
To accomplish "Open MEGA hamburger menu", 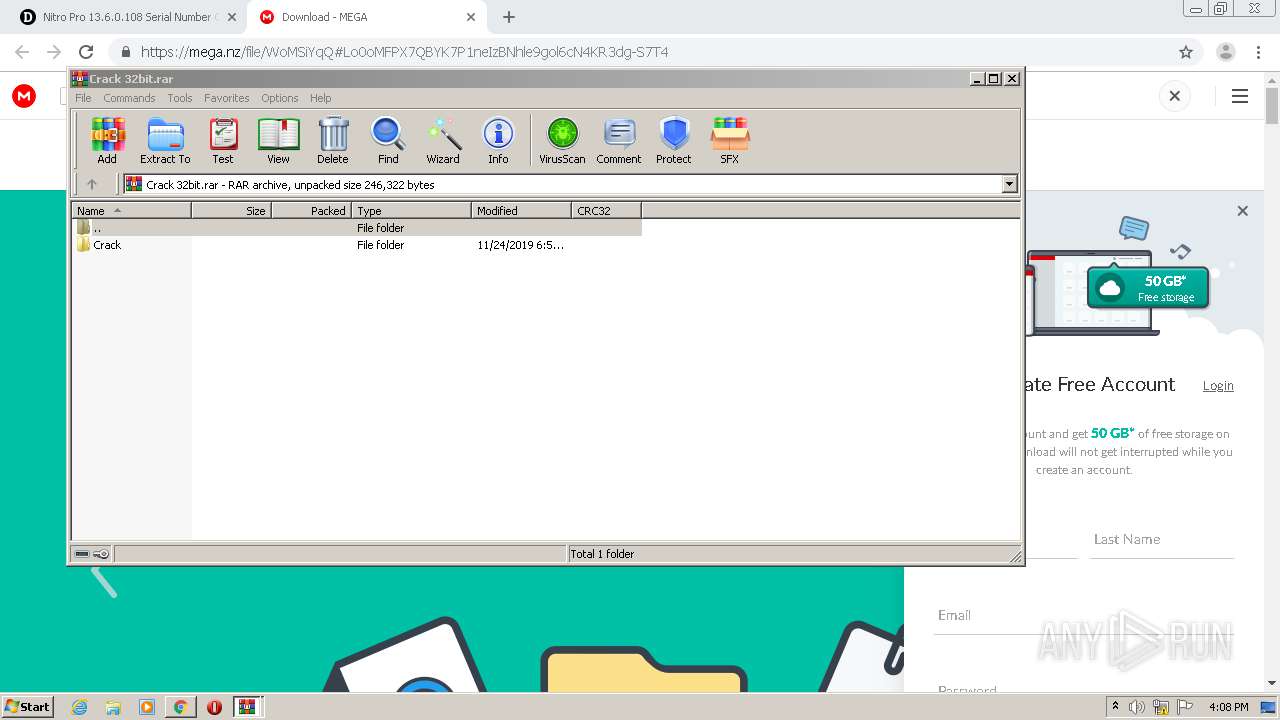I will click(x=1240, y=96).
